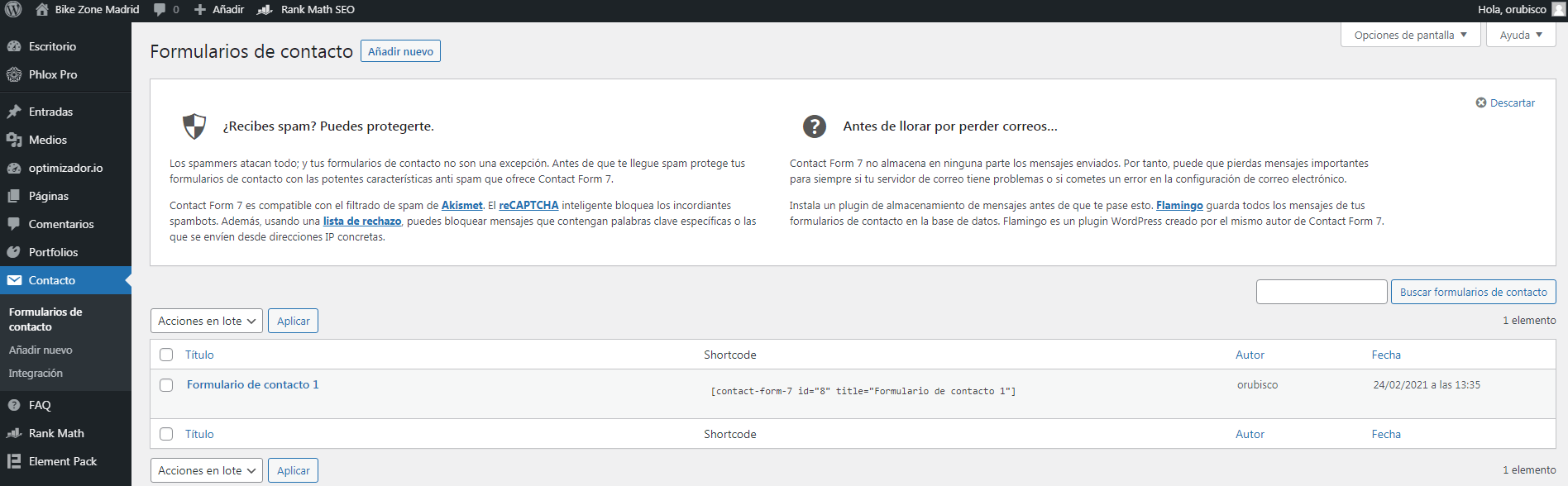Click the Bike Zone Madrid site name
Screen dimensions: 1568x486
(97, 10)
